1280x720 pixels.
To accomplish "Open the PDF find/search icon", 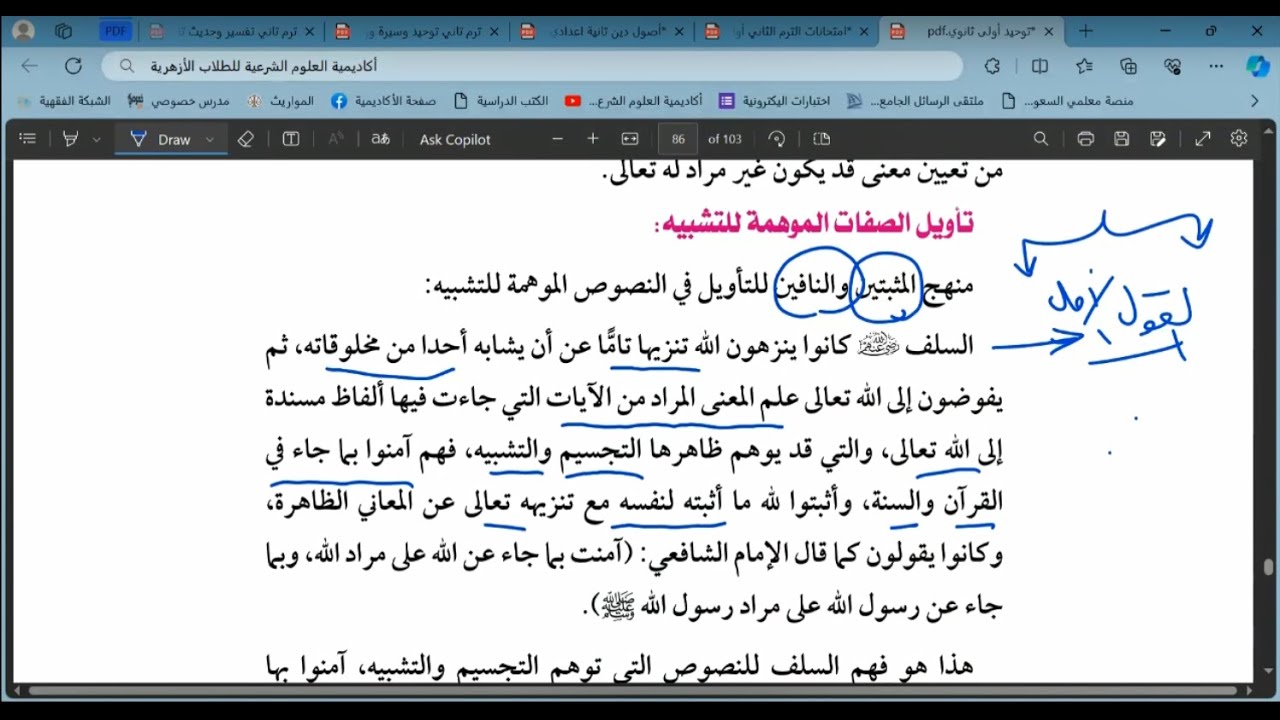I will [x=1041, y=139].
